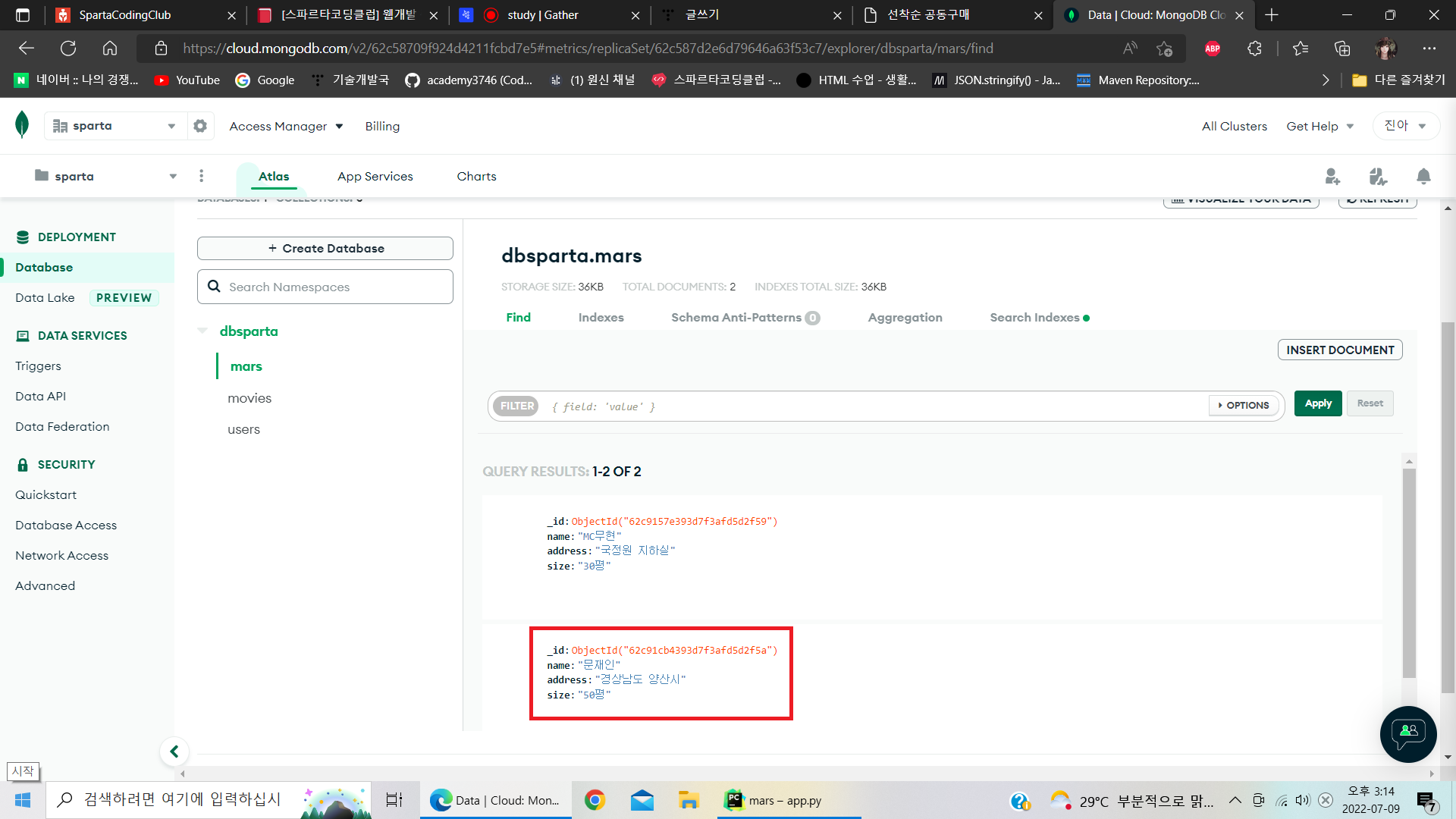The height and width of the screenshot is (819, 1456).
Task: Click the green Apply button
Action: pyautogui.click(x=1318, y=403)
